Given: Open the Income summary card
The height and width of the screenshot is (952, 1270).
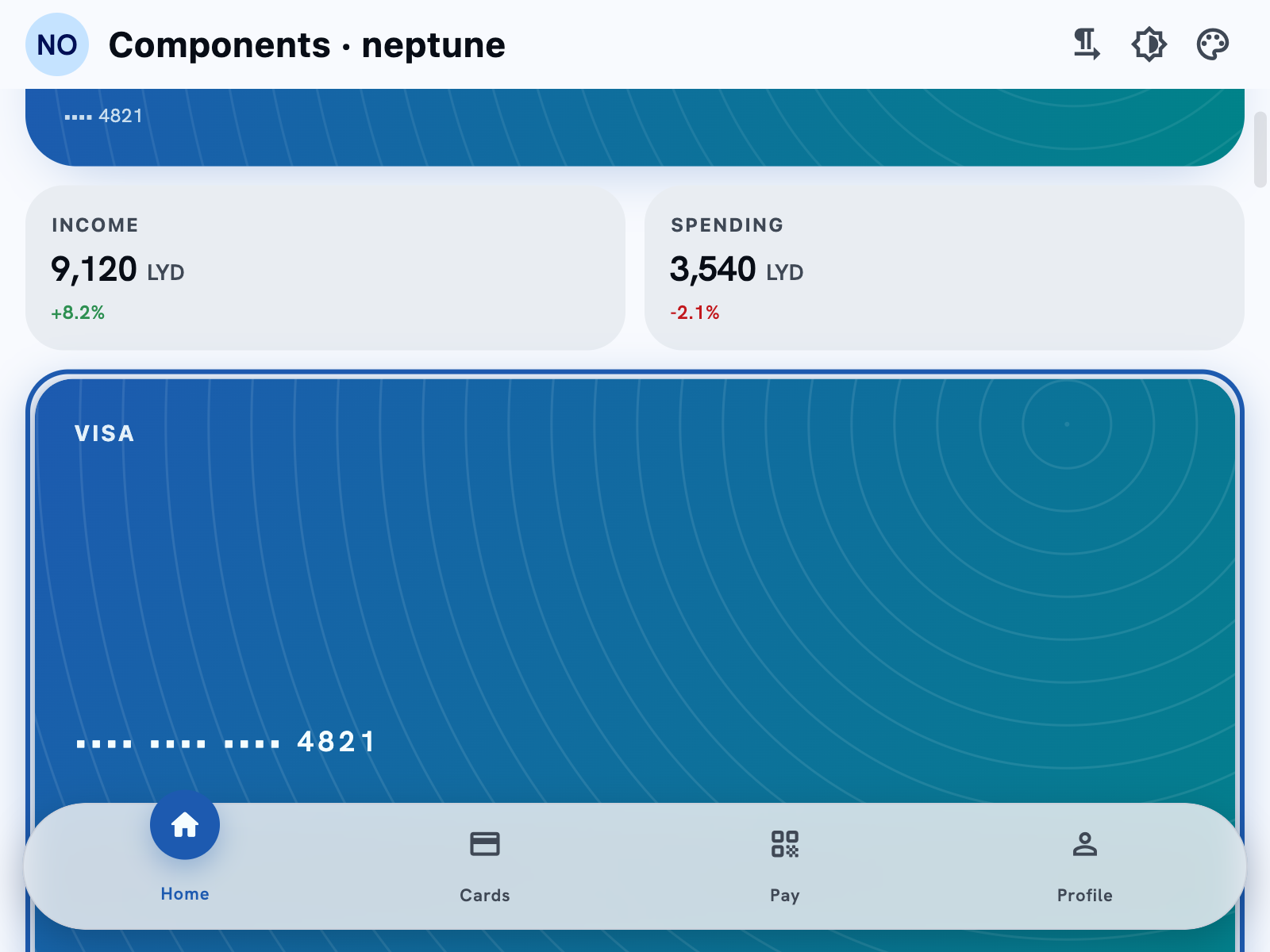Looking at the screenshot, I should pyautogui.click(x=325, y=268).
